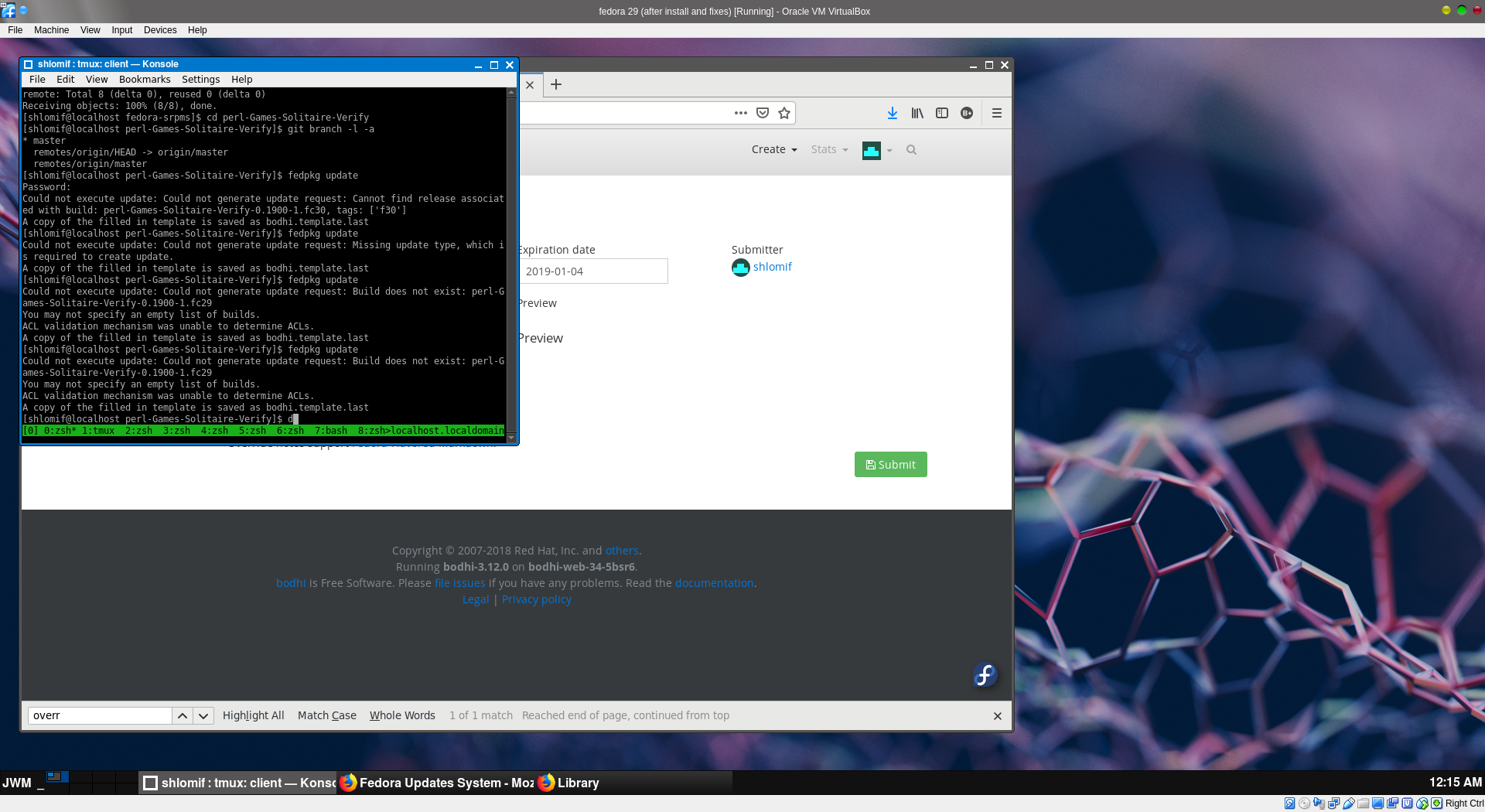This screenshot has height=812, width=1485.
Task: Click VirtualBox CPU status icon
Action: tap(1407, 803)
